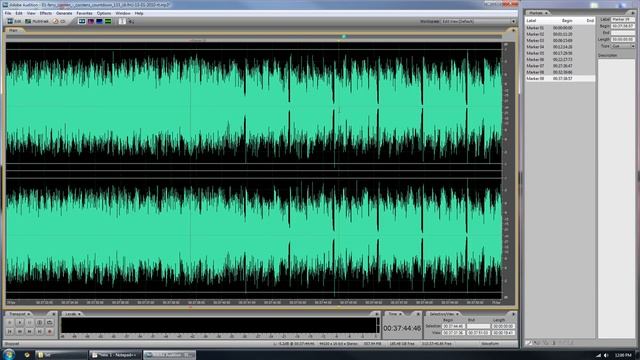Image resolution: width=640 pixels, height=360 pixels.
Task: Select the Spectral Frequency Display icon
Action: click(x=91, y=21)
